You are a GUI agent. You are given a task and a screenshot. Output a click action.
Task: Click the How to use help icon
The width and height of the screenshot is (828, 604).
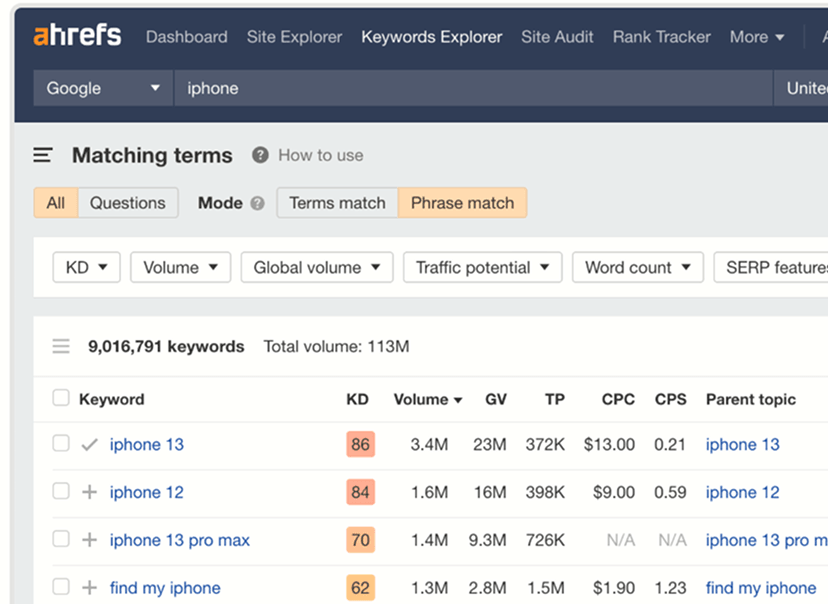point(260,155)
